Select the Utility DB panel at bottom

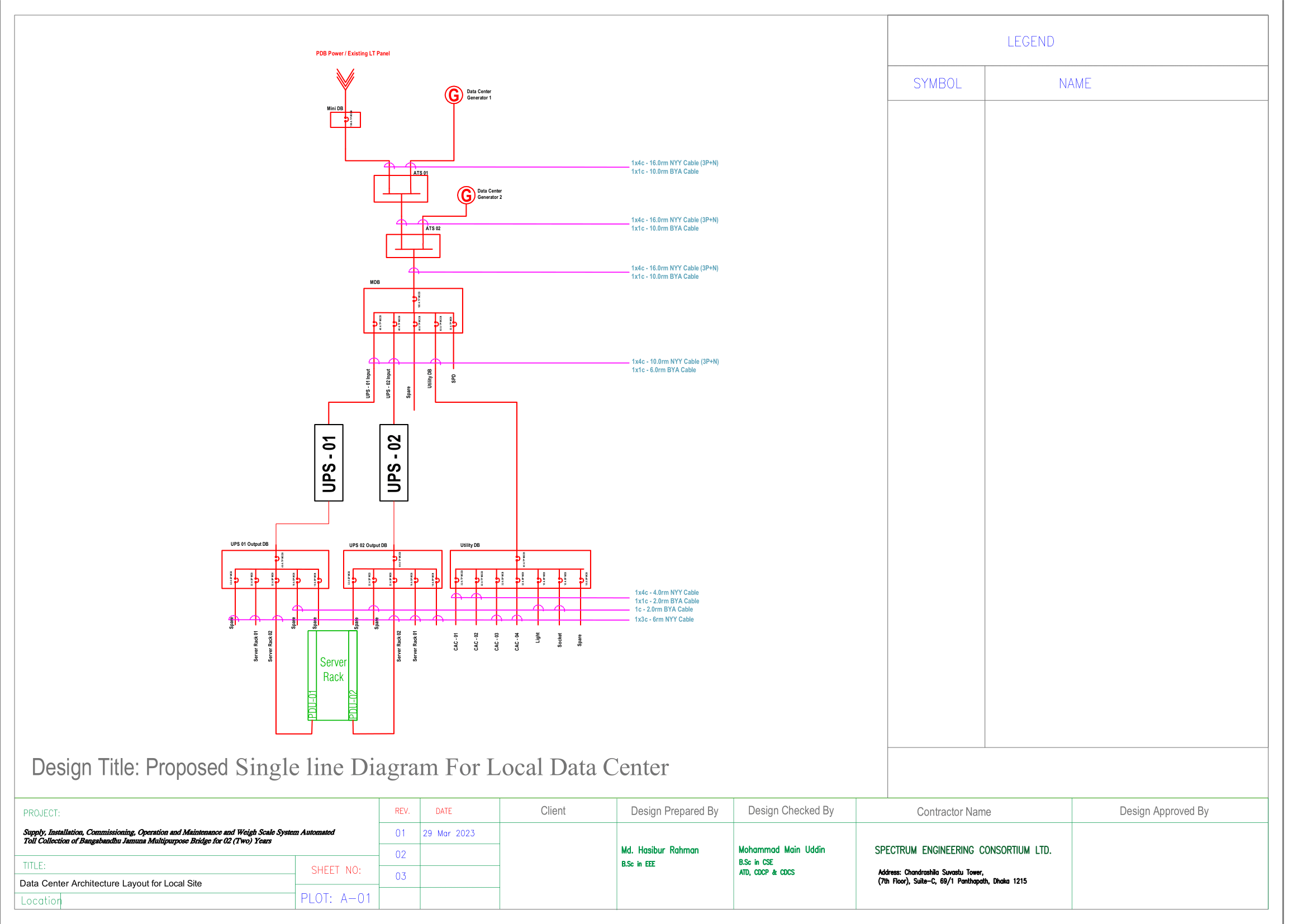[520, 569]
